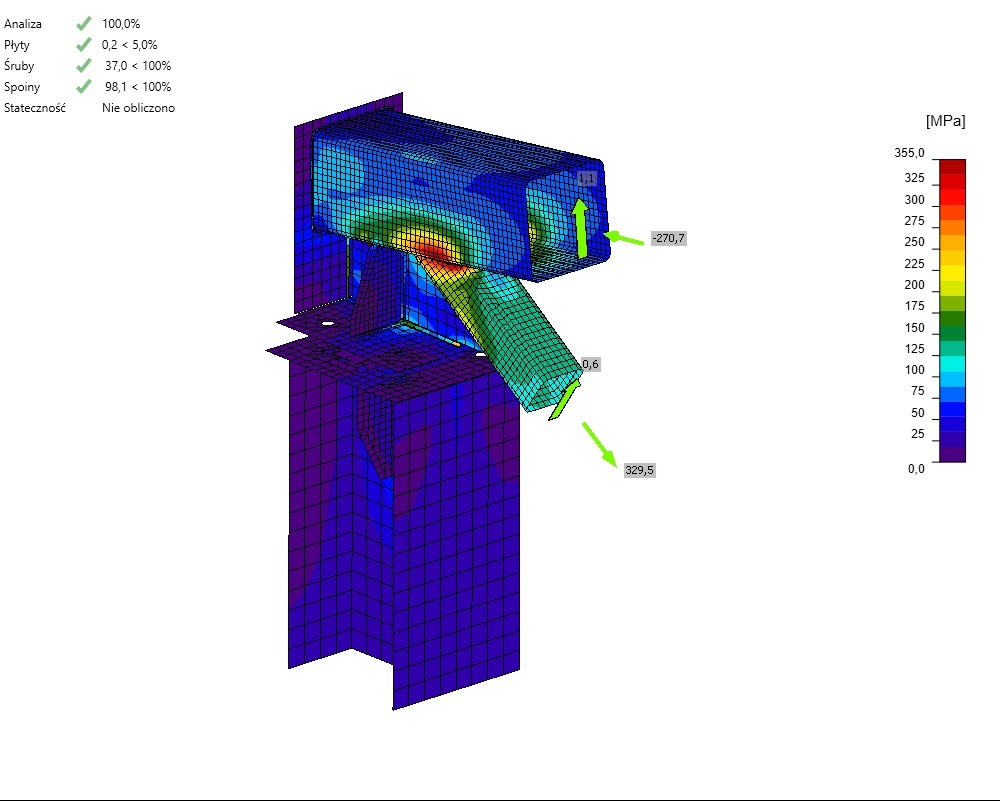The width and height of the screenshot is (1000, 801).
Task: Click the green arrow pointing at -270,7 load
Action: click(x=624, y=239)
